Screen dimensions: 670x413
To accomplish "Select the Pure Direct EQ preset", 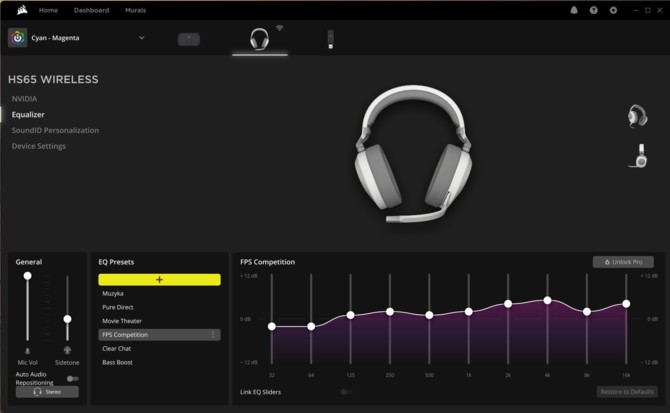I will point(118,307).
